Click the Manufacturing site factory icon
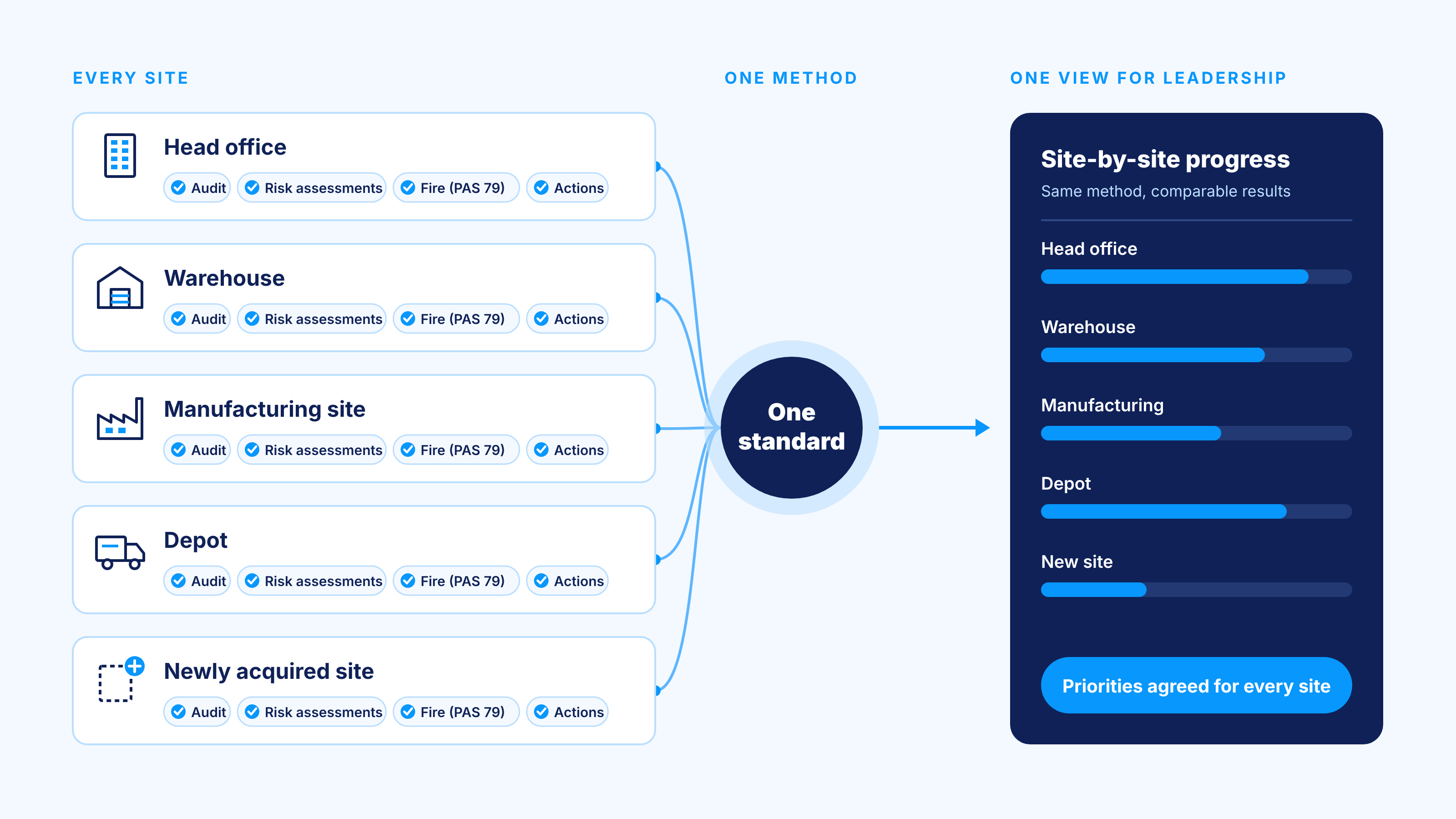Viewport: 1456px width, 819px height. pyautogui.click(x=120, y=419)
